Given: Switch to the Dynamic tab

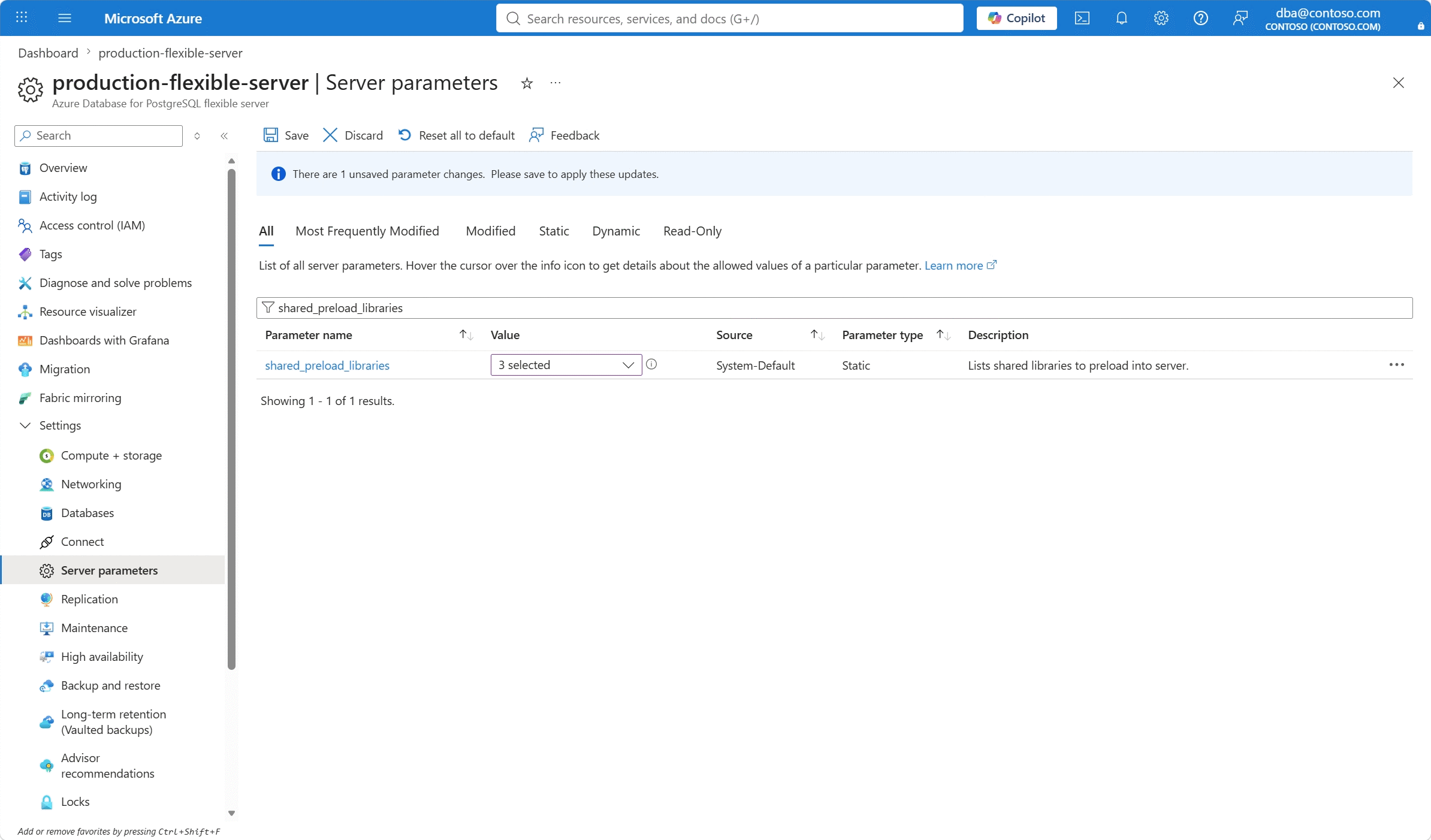Looking at the screenshot, I should [x=616, y=231].
